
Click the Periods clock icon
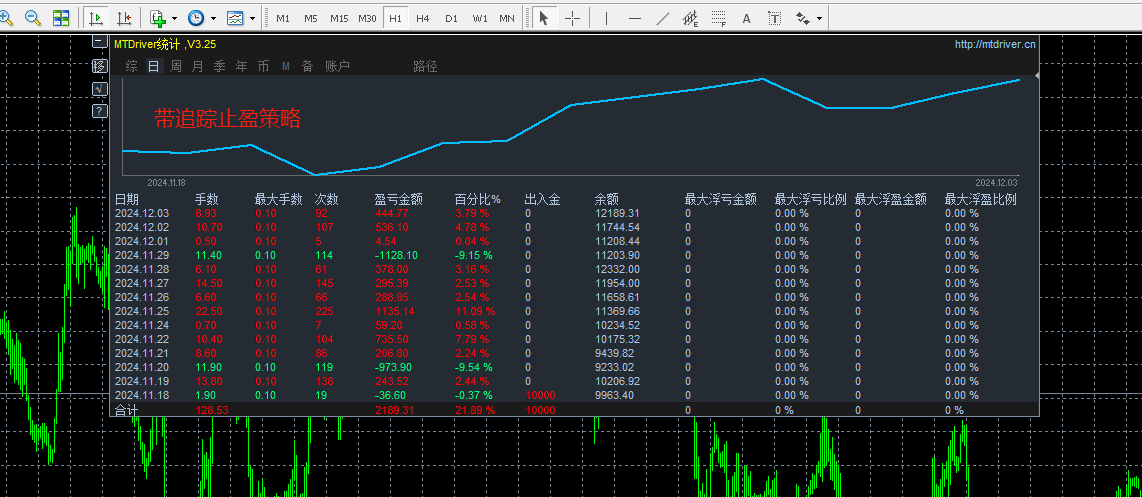[196, 17]
